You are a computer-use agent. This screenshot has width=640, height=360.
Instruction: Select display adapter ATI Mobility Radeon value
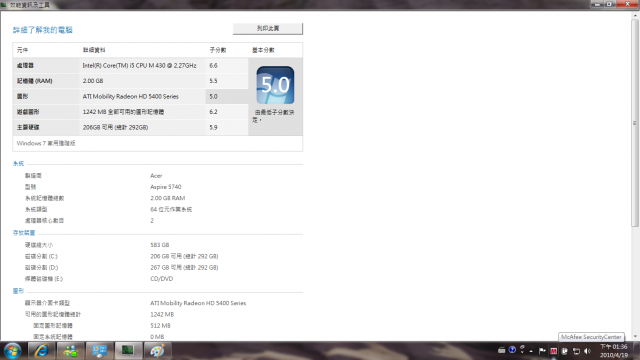[x=198, y=303]
